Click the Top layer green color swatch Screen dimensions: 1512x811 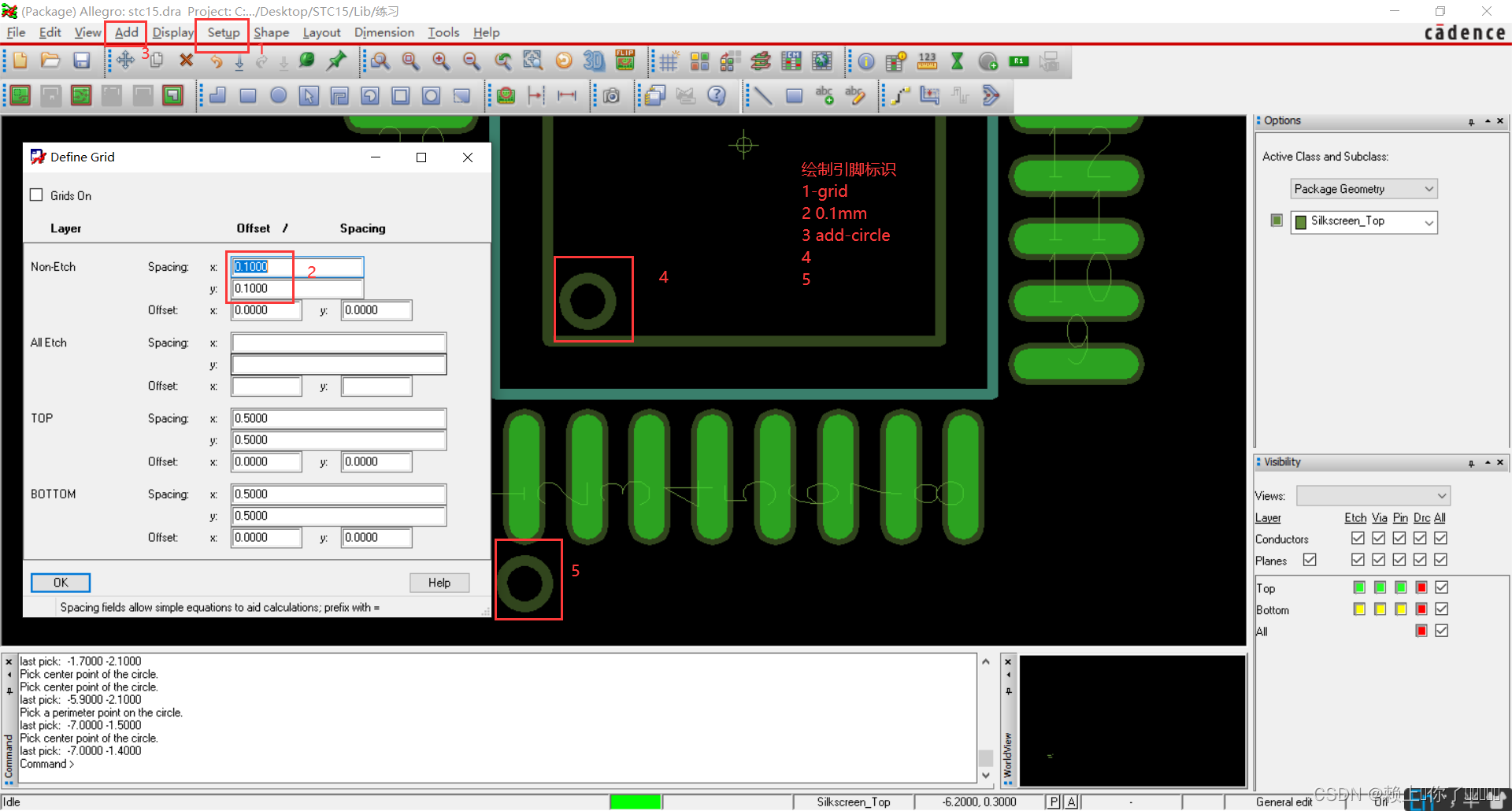tap(1358, 587)
